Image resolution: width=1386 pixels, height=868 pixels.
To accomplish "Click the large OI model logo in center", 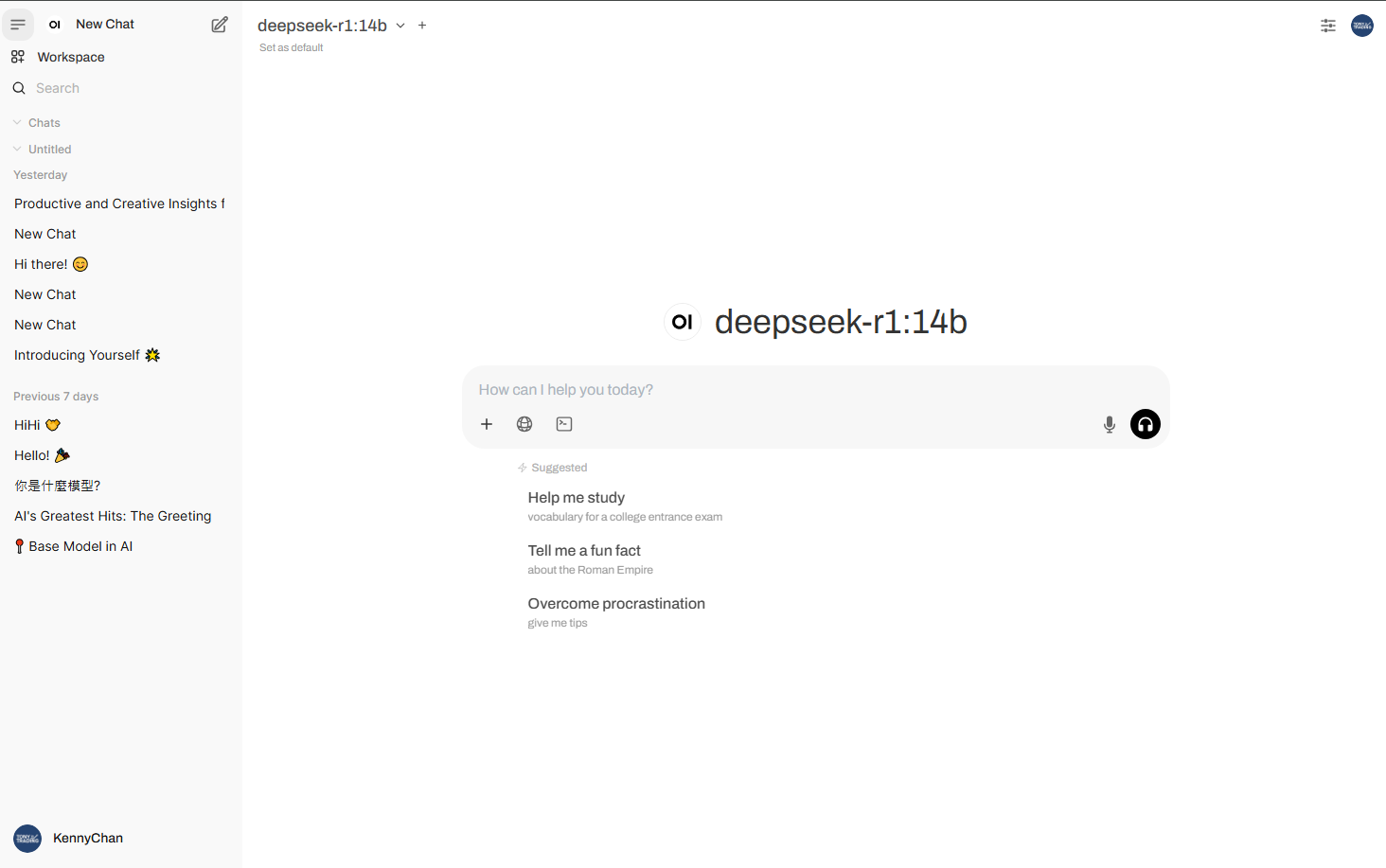I will coord(682,322).
